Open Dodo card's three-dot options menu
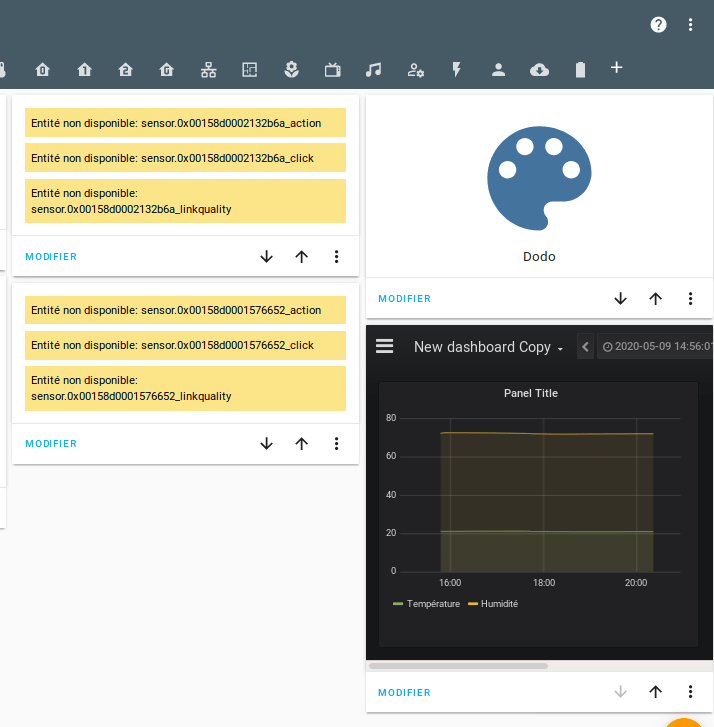714x727 pixels. 690,298
